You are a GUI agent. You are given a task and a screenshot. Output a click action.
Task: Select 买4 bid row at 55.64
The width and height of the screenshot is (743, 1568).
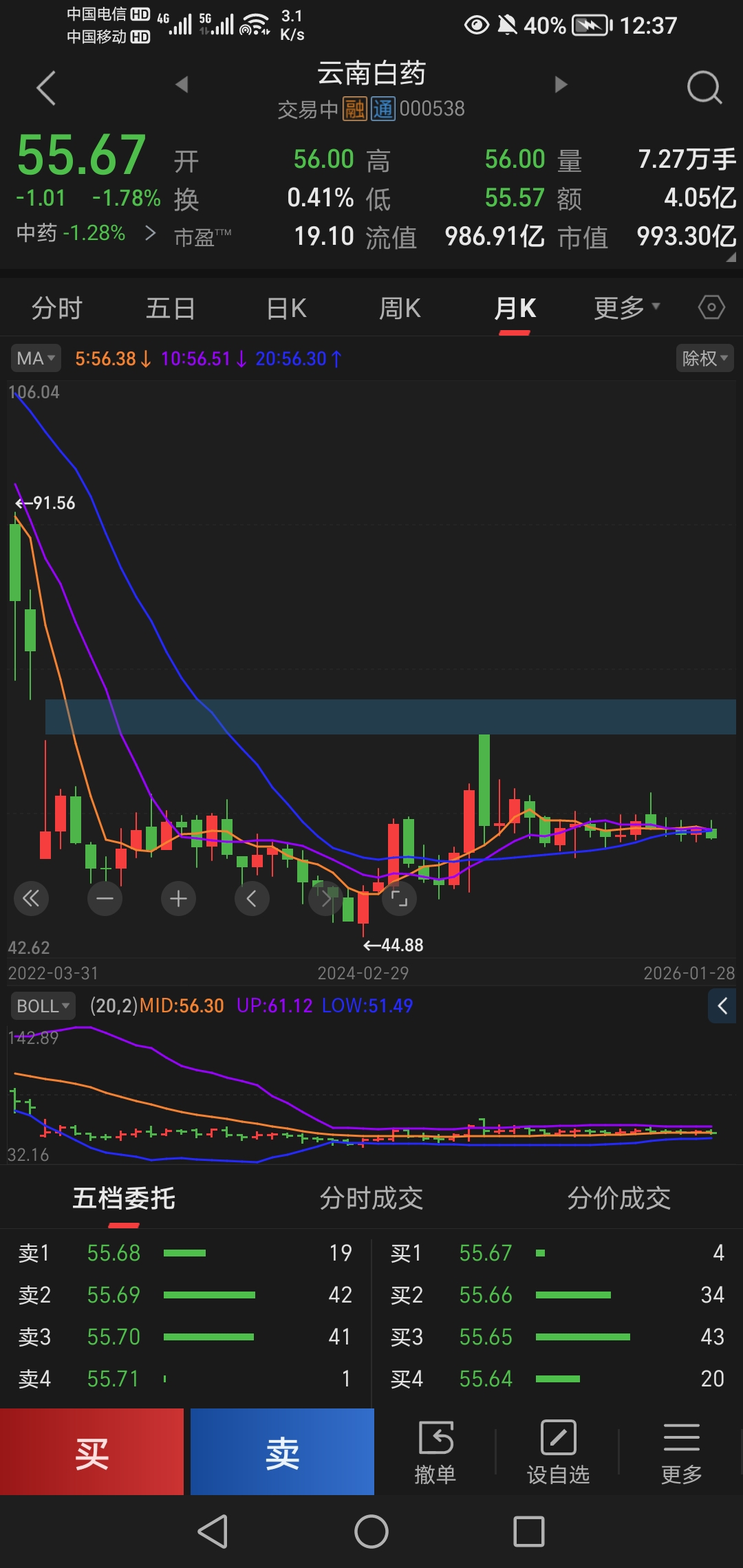coord(557,1379)
